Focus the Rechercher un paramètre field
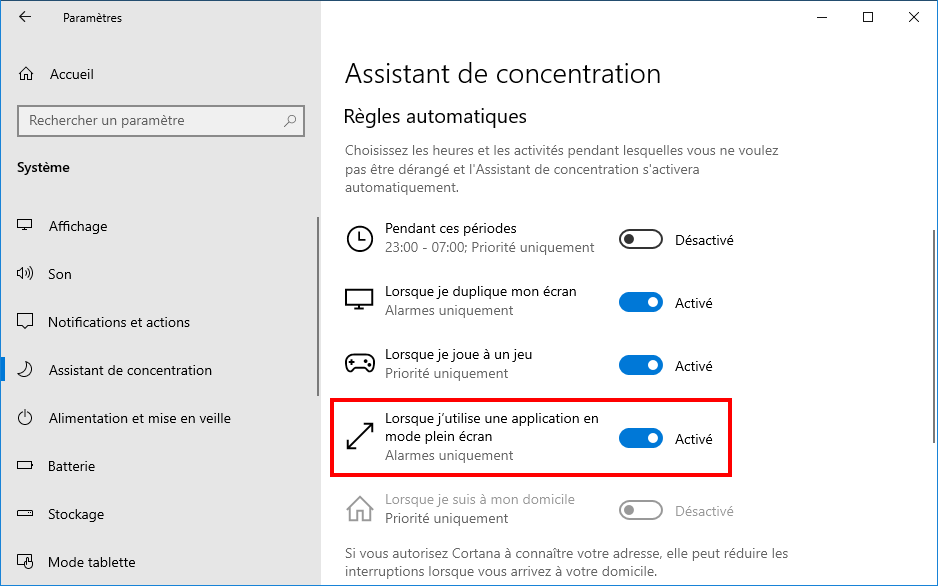The image size is (938, 586). point(161,121)
